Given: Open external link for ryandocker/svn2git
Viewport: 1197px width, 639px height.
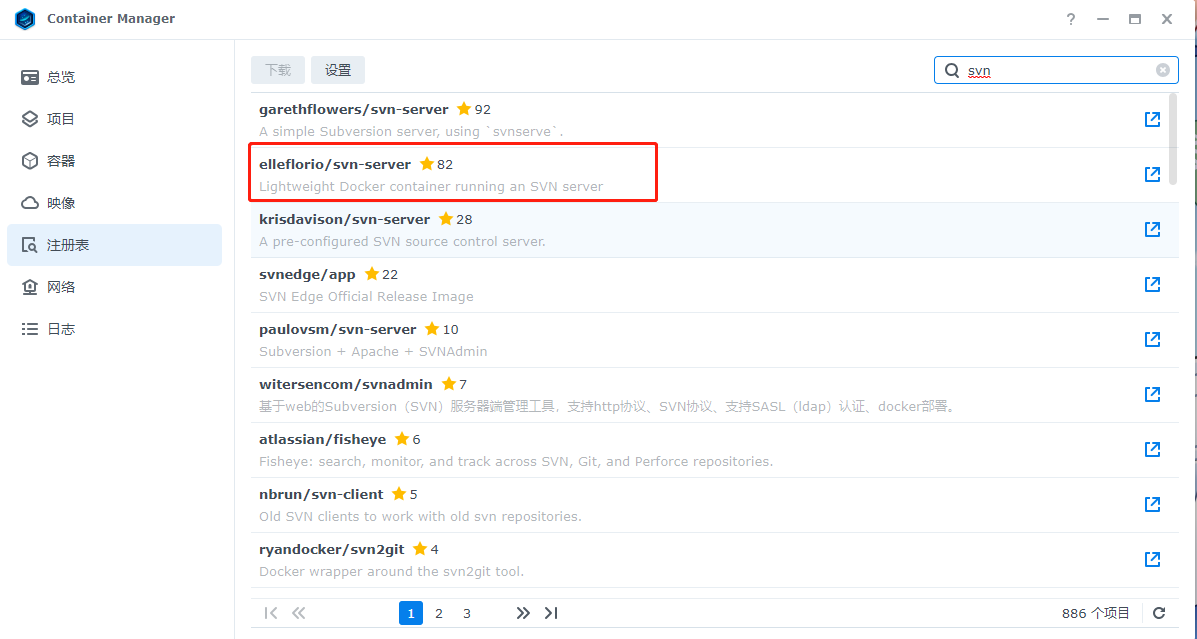Looking at the screenshot, I should pos(1152,559).
